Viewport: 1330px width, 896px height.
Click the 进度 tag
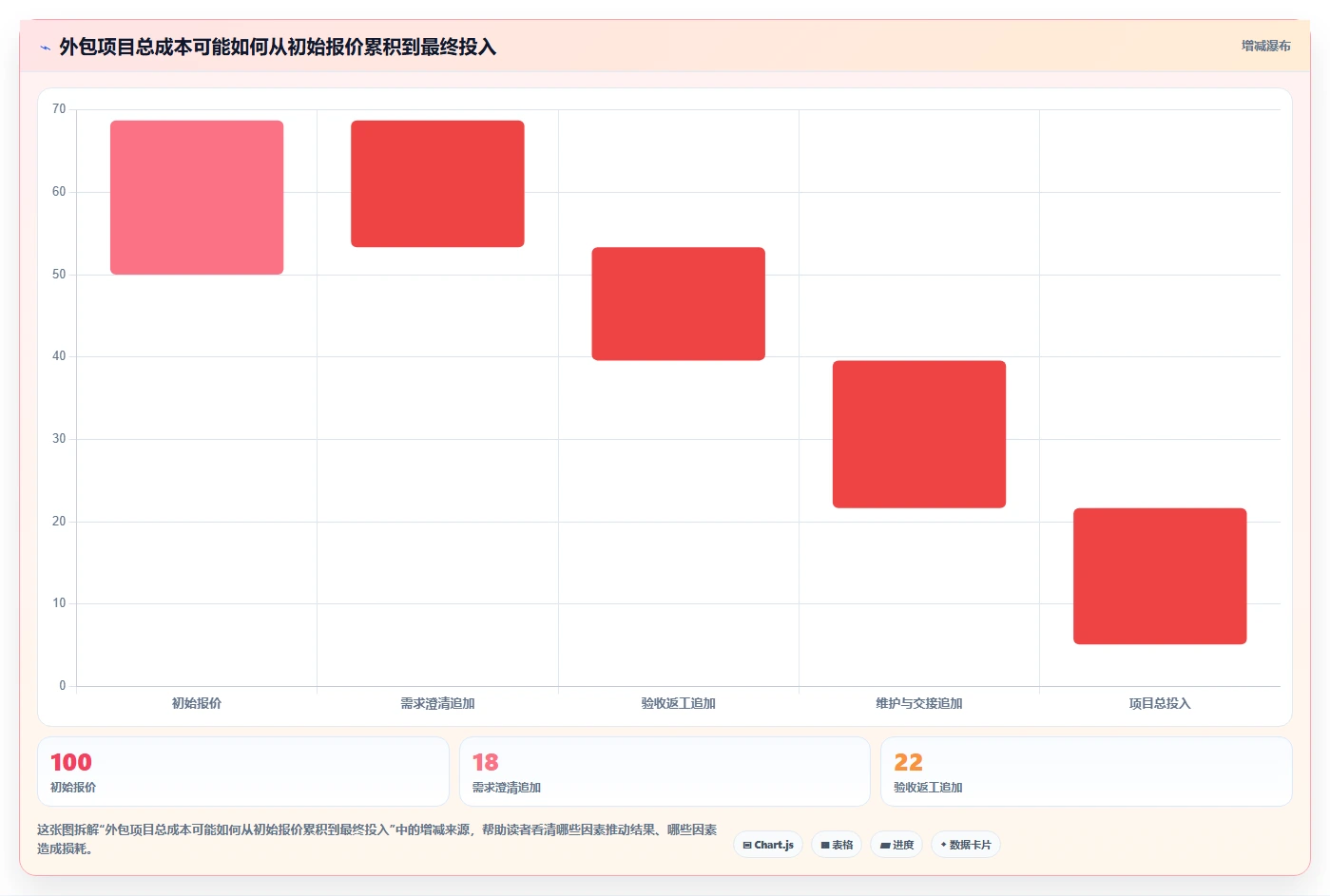coord(896,845)
